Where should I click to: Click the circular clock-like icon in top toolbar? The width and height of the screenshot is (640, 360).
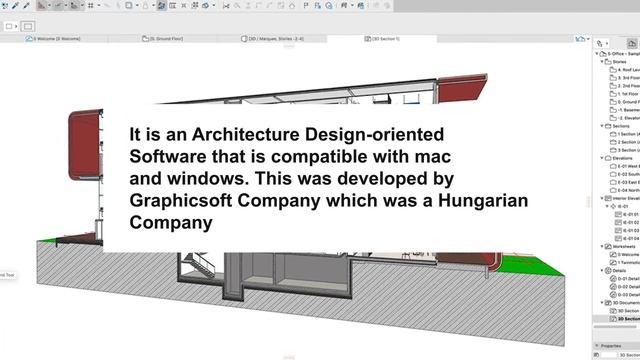click(329, 6)
